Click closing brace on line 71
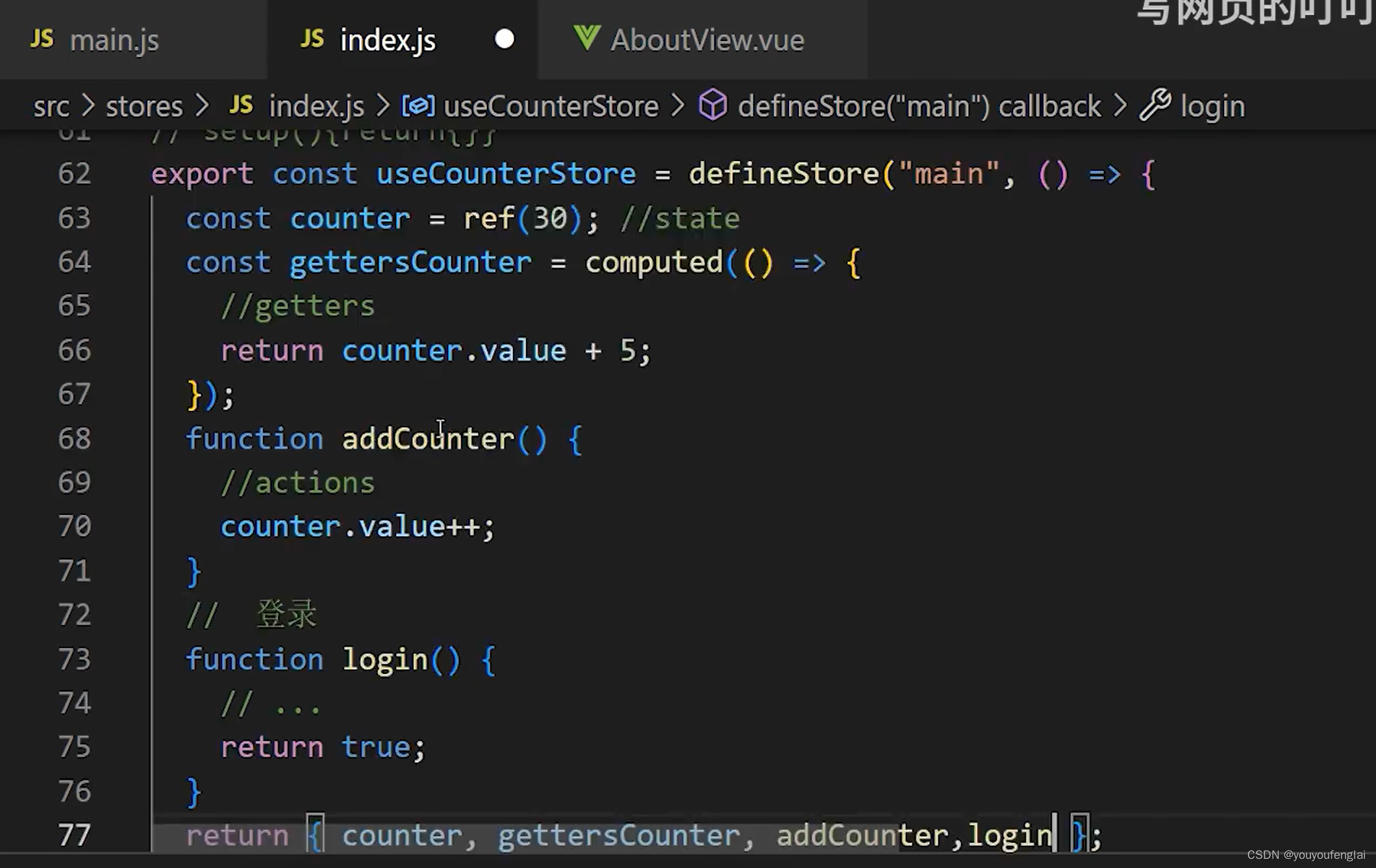 (x=194, y=572)
